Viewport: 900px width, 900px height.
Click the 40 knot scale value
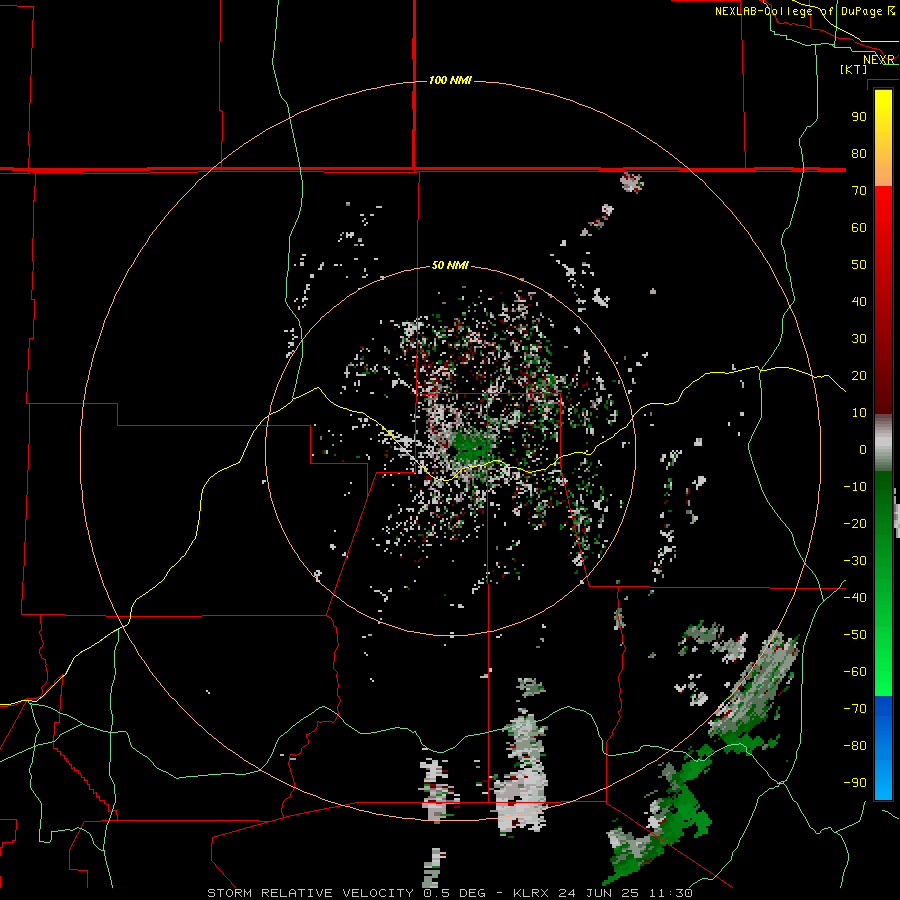(x=859, y=301)
